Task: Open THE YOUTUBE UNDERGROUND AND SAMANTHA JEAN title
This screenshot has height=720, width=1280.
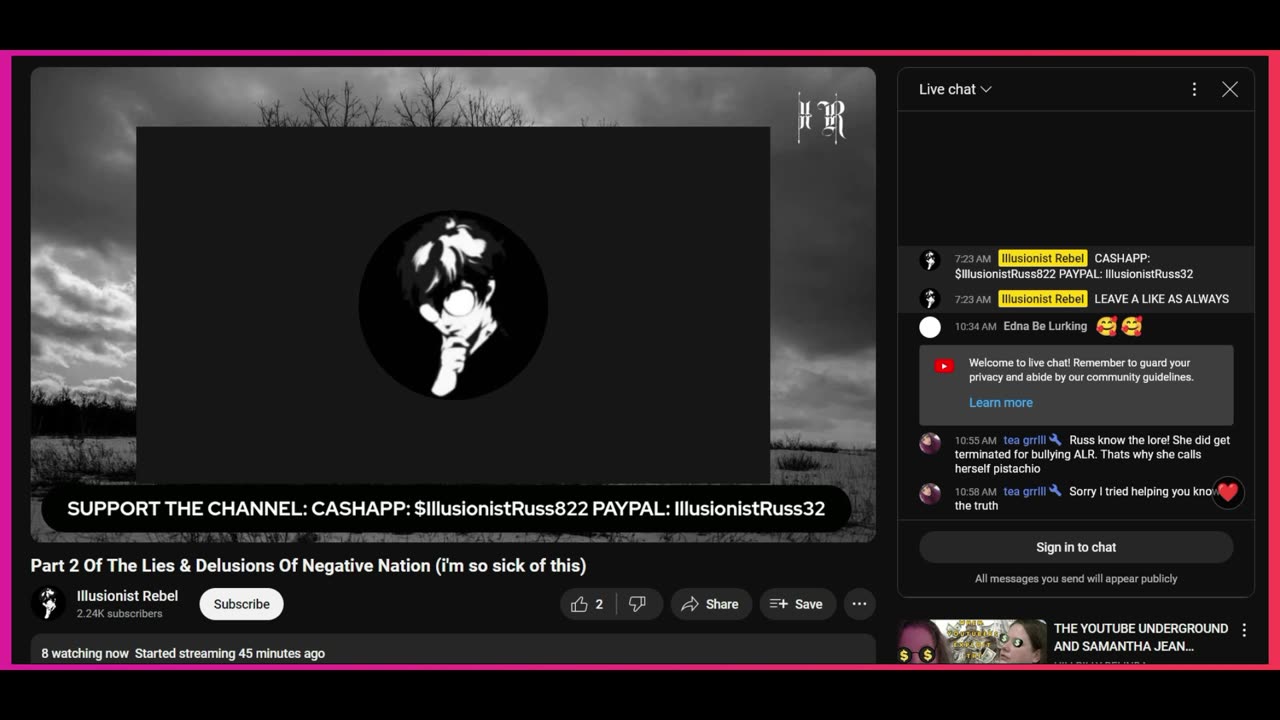Action: pyautogui.click(x=1140, y=637)
